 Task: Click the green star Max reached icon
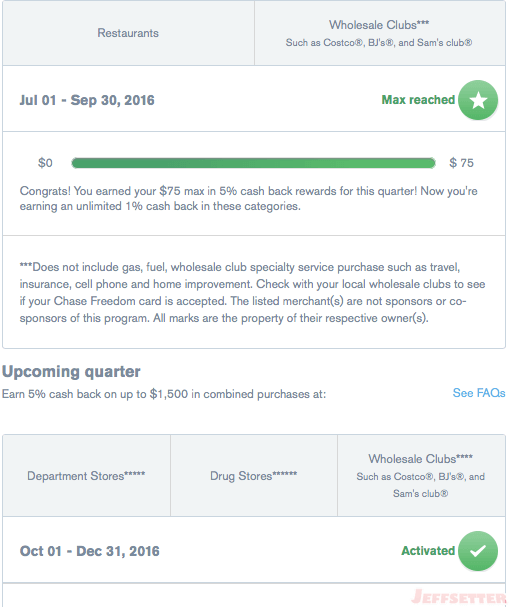[x=478, y=100]
